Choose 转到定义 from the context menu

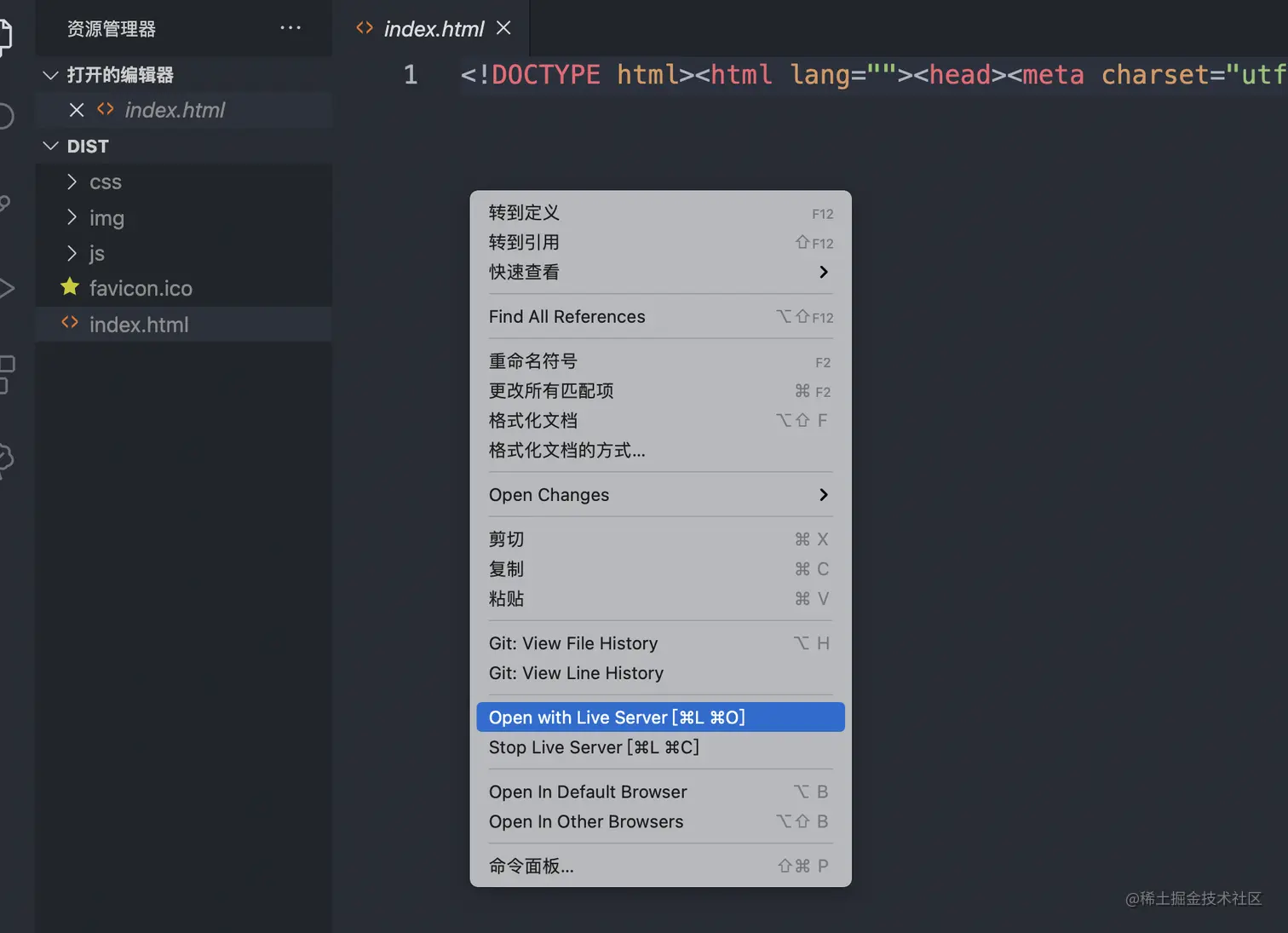click(x=660, y=213)
